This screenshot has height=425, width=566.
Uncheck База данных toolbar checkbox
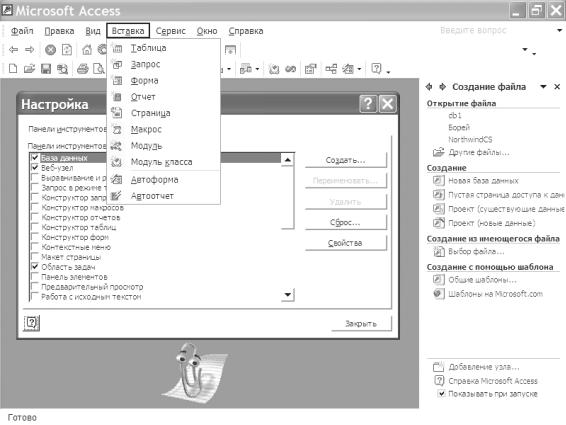[x=35, y=157]
